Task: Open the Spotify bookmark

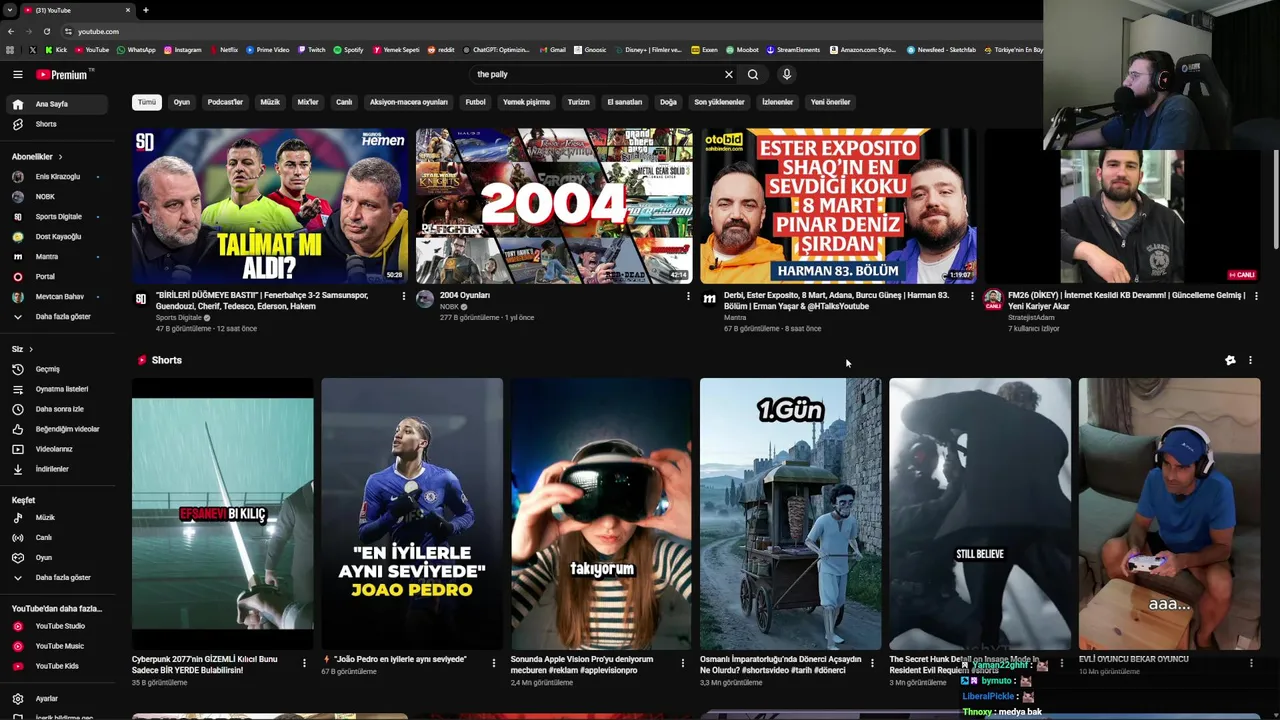Action: [348, 49]
